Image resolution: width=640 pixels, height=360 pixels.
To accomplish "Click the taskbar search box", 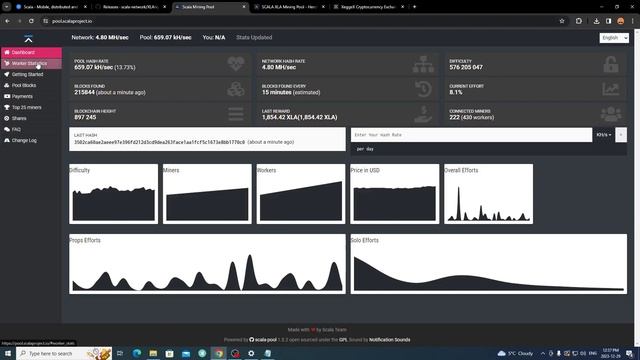I will pyautogui.click(x=64, y=353).
